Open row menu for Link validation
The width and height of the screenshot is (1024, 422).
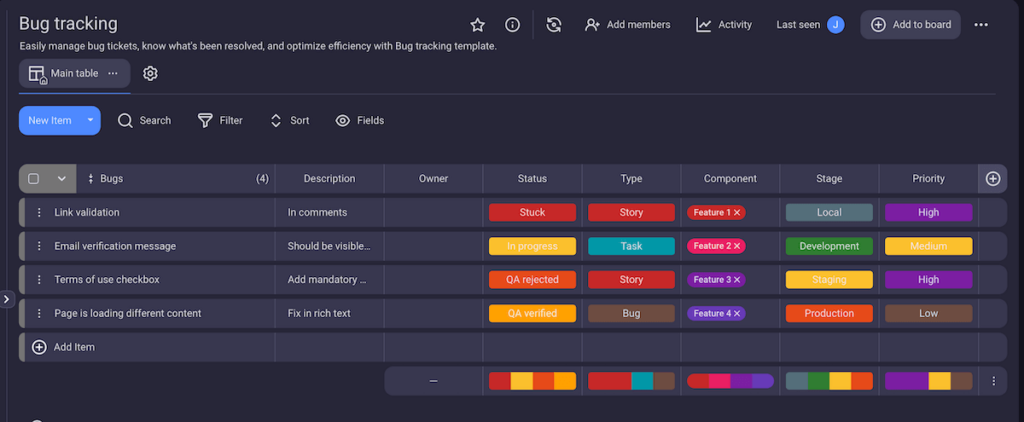(x=40, y=213)
